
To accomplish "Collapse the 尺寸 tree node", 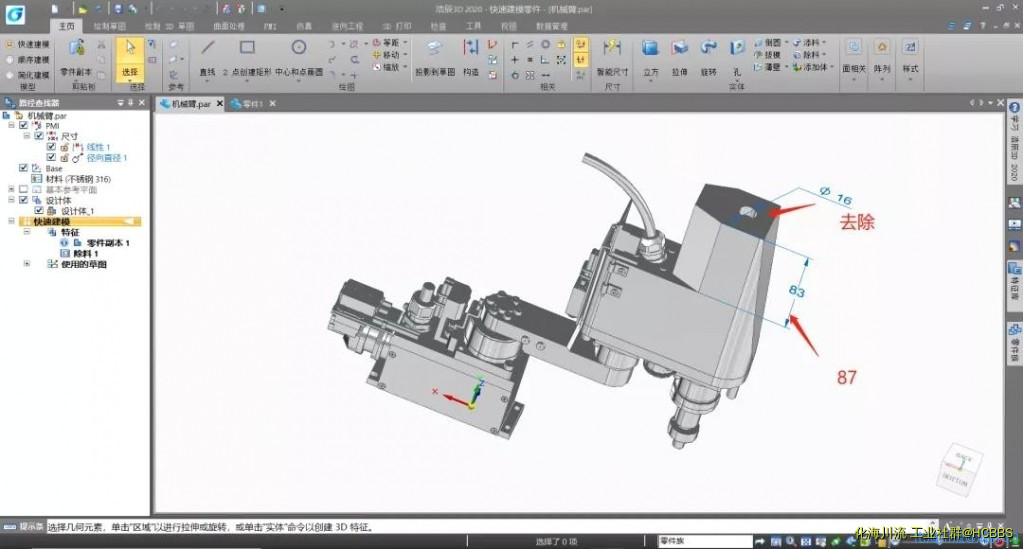I will 27,136.
